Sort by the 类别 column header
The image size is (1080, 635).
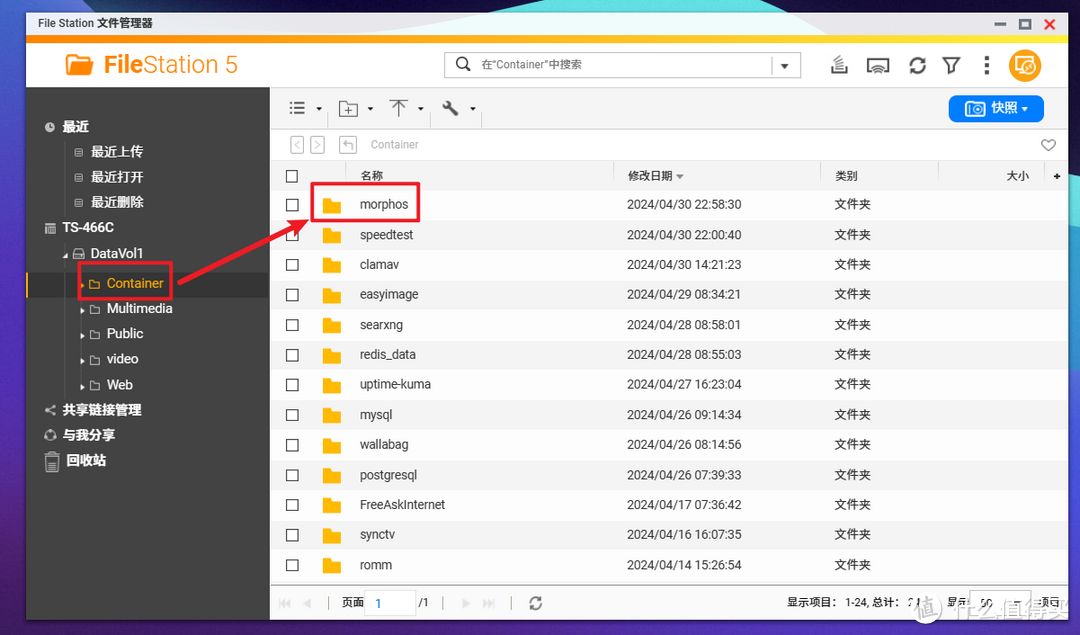pos(846,176)
